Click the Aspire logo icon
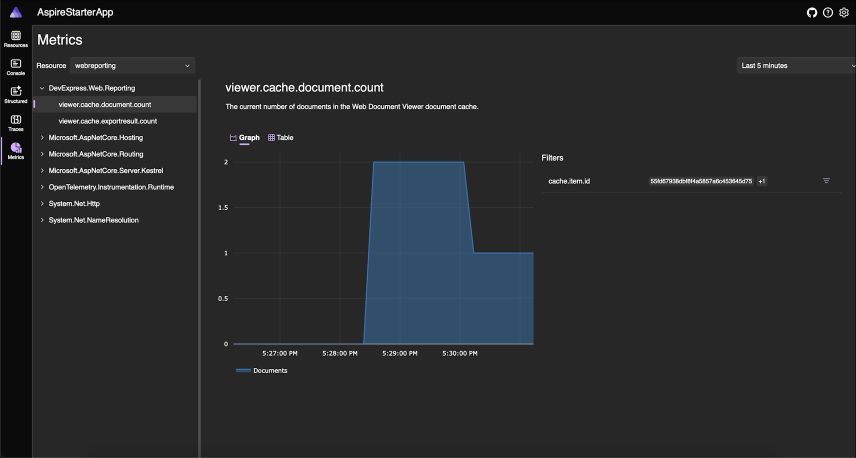The image size is (856, 458). 16,12
